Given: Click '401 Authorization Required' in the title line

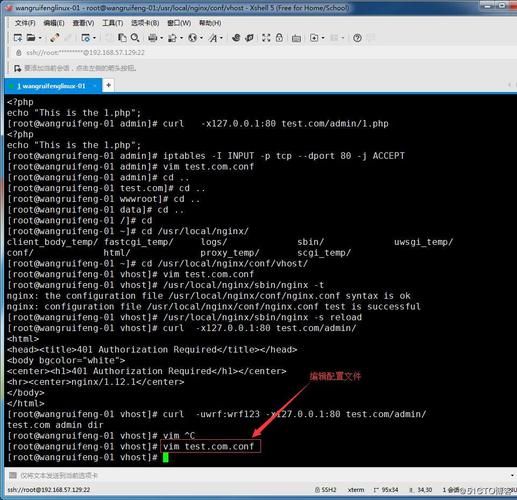Looking at the screenshot, I should (x=147, y=349).
